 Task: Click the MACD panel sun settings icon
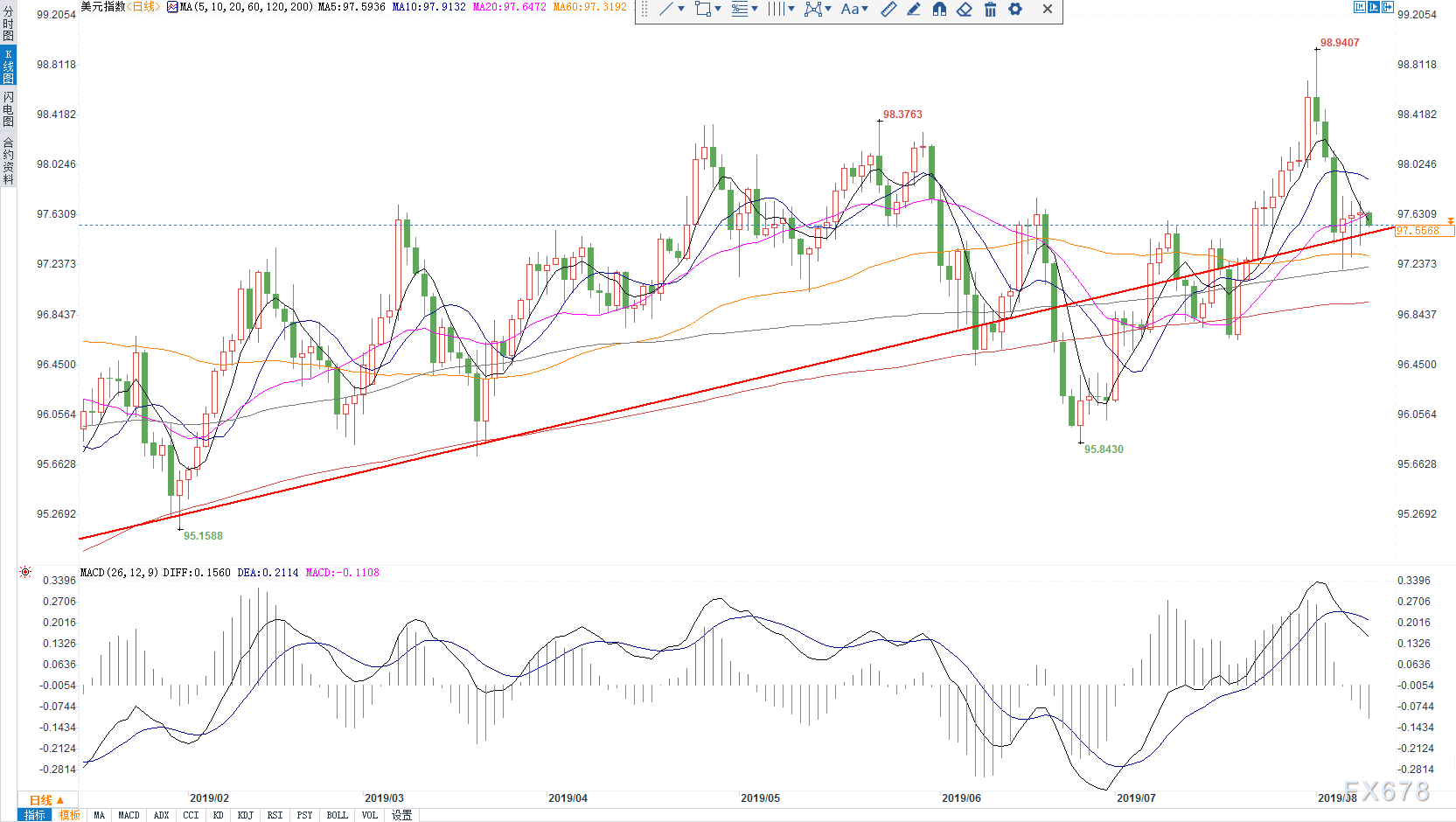(25, 573)
